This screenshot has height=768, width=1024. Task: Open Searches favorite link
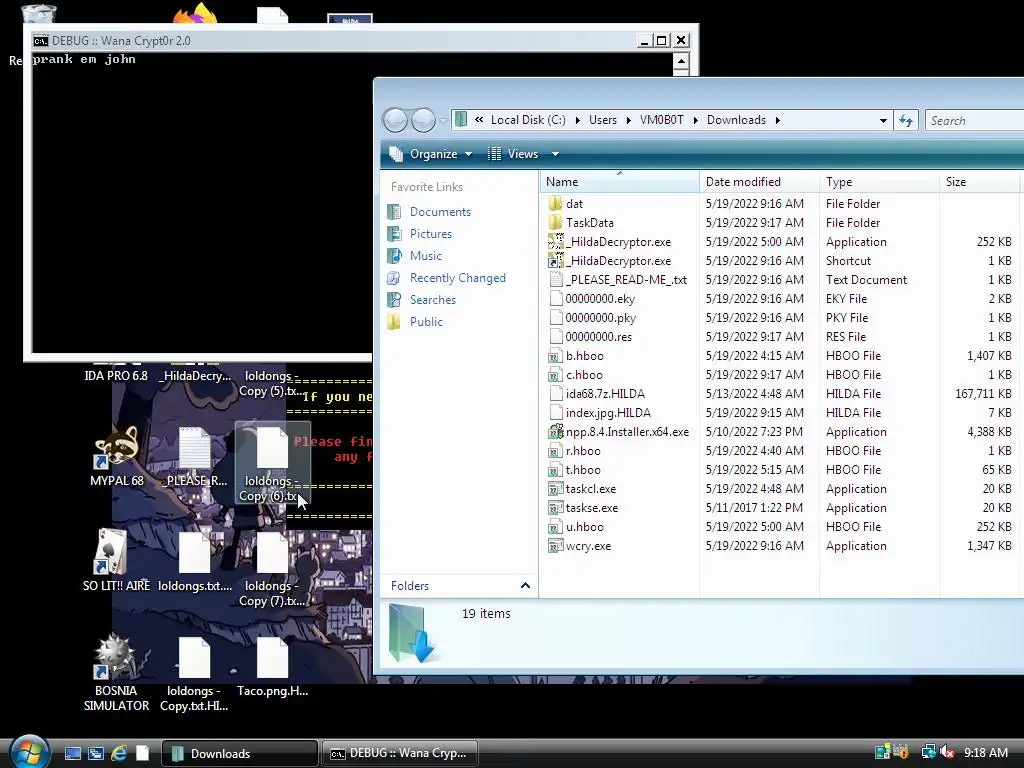coord(432,300)
